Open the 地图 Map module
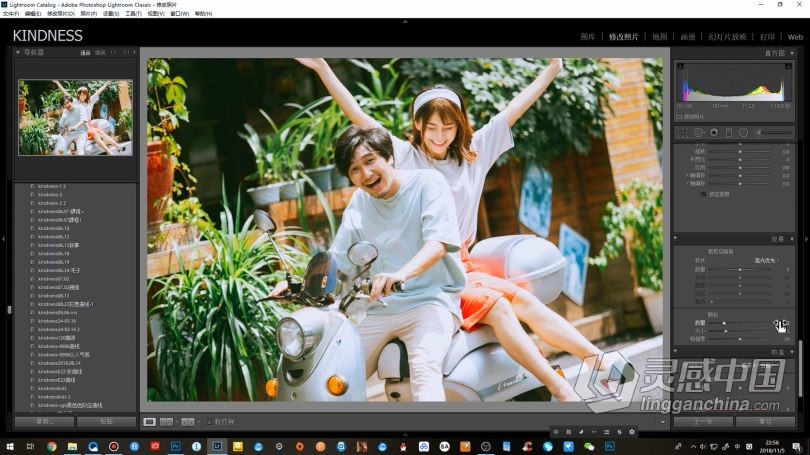810x455 pixels. pyautogui.click(x=659, y=37)
